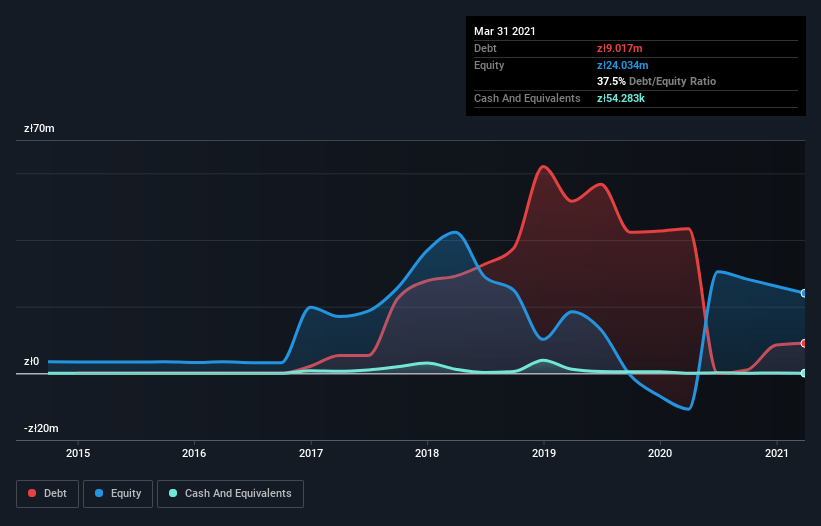Select the Equity endpoint marker on chart
This screenshot has width=821, height=526.
pos(804,293)
